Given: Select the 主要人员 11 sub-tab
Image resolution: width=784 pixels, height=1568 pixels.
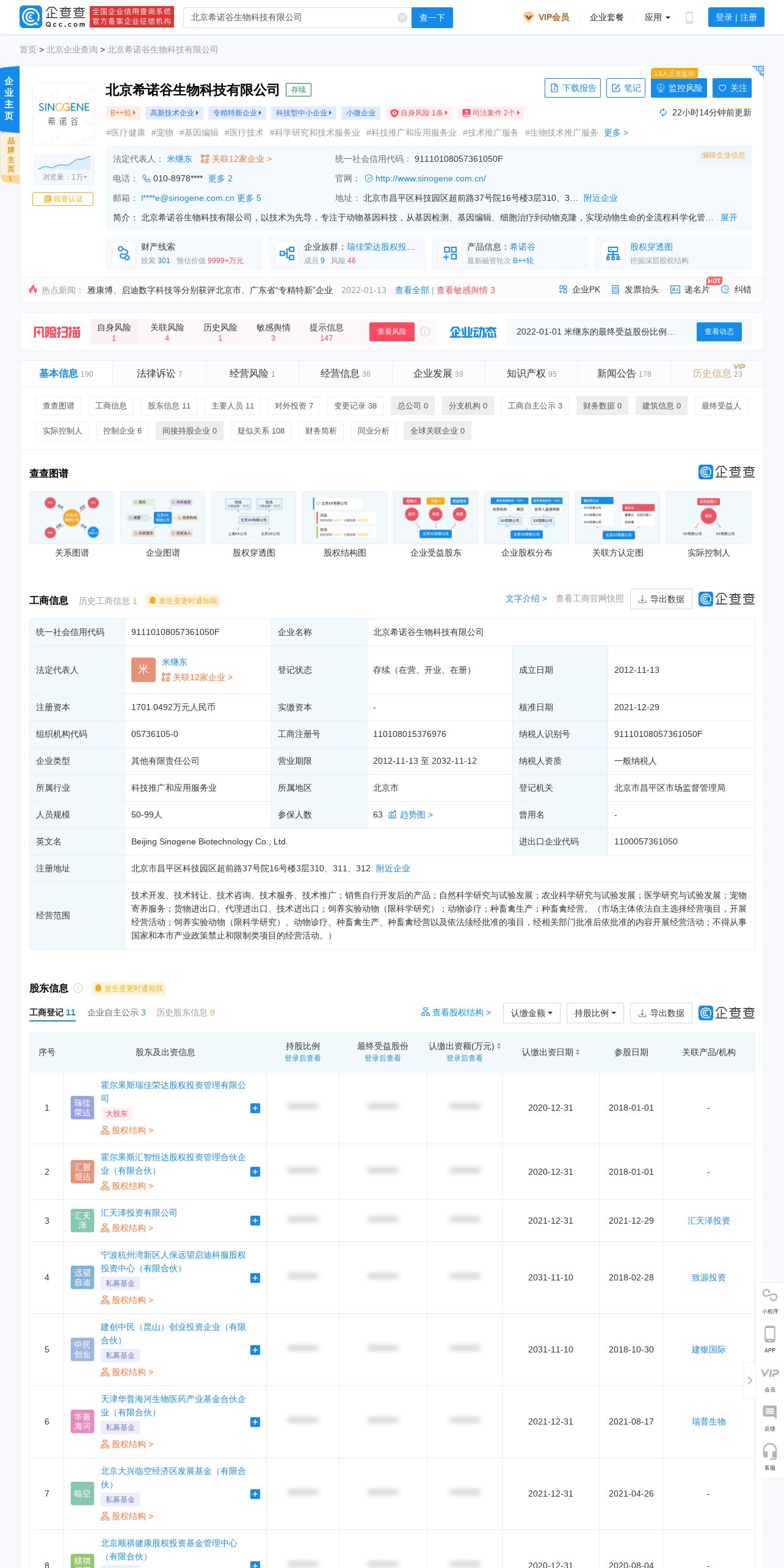Looking at the screenshot, I should pyautogui.click(x=233, y=405).
